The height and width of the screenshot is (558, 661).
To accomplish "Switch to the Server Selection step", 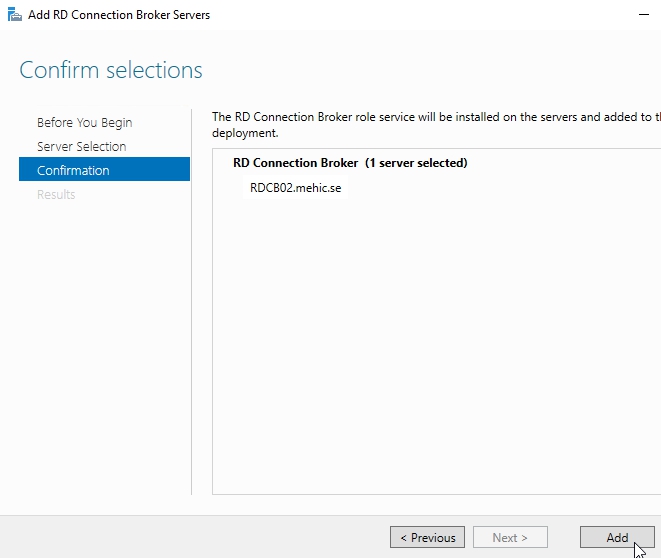I will (81, 146).
